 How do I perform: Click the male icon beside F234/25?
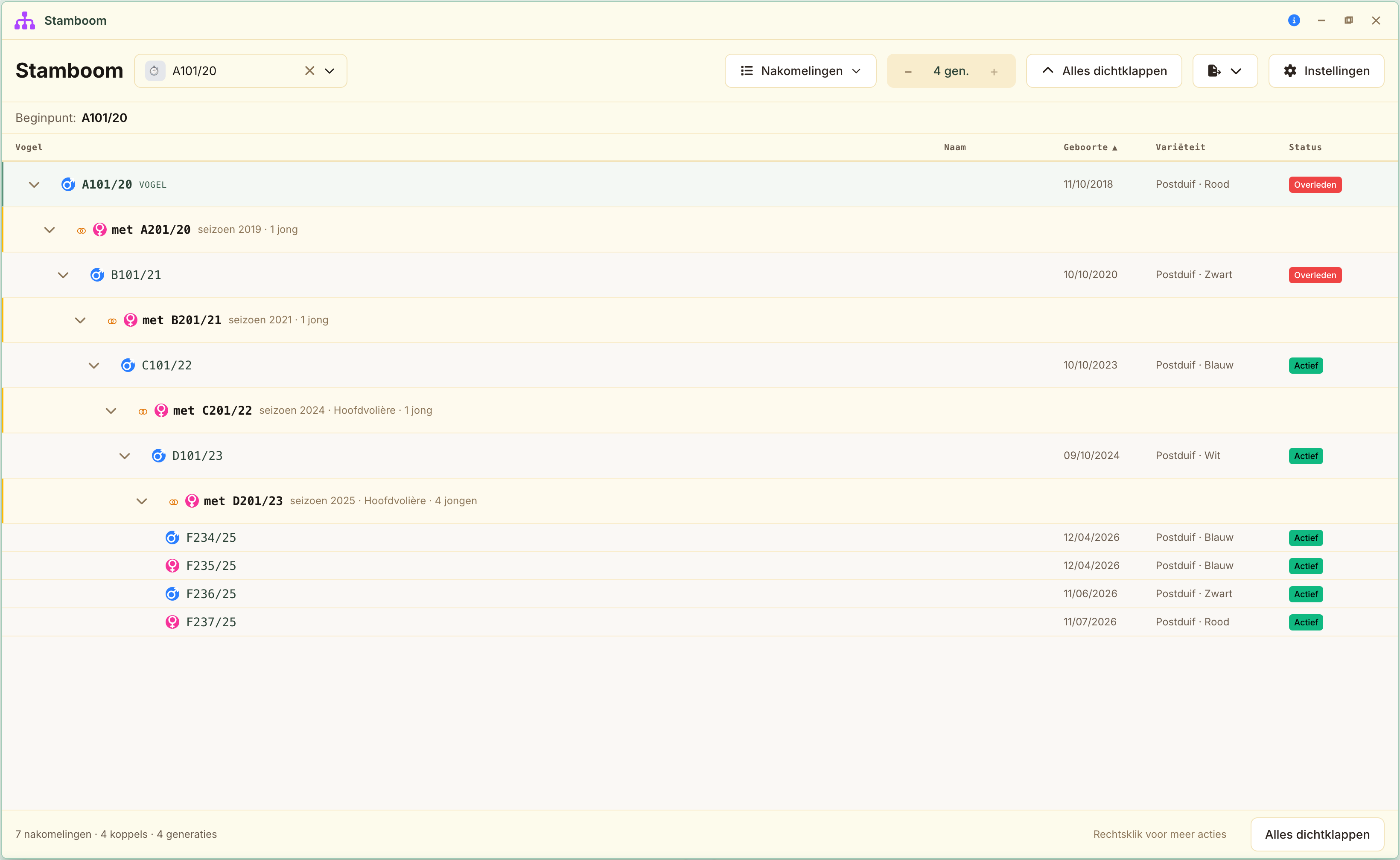(172, 537)
